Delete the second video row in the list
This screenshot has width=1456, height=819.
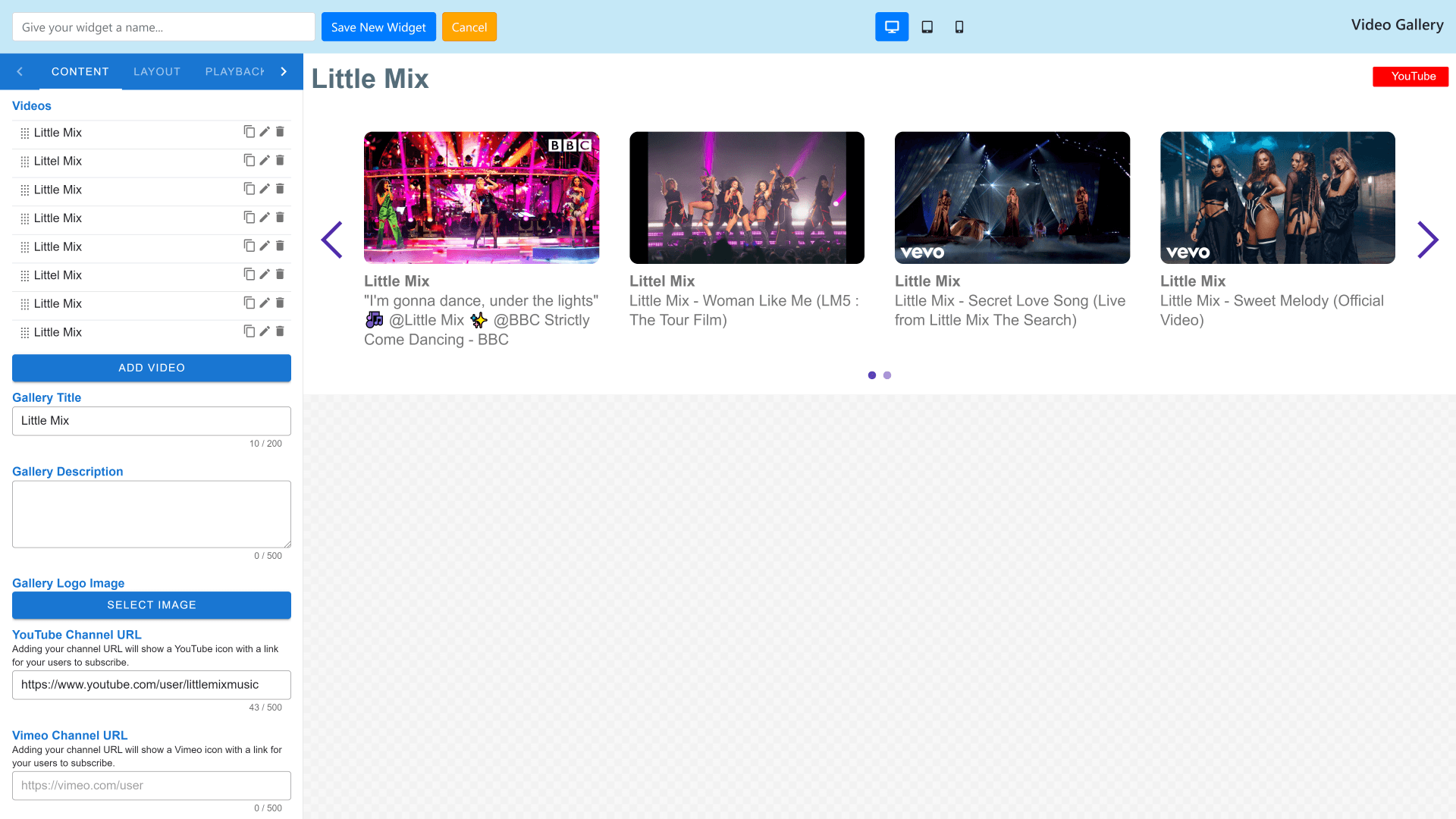point(280,160)
